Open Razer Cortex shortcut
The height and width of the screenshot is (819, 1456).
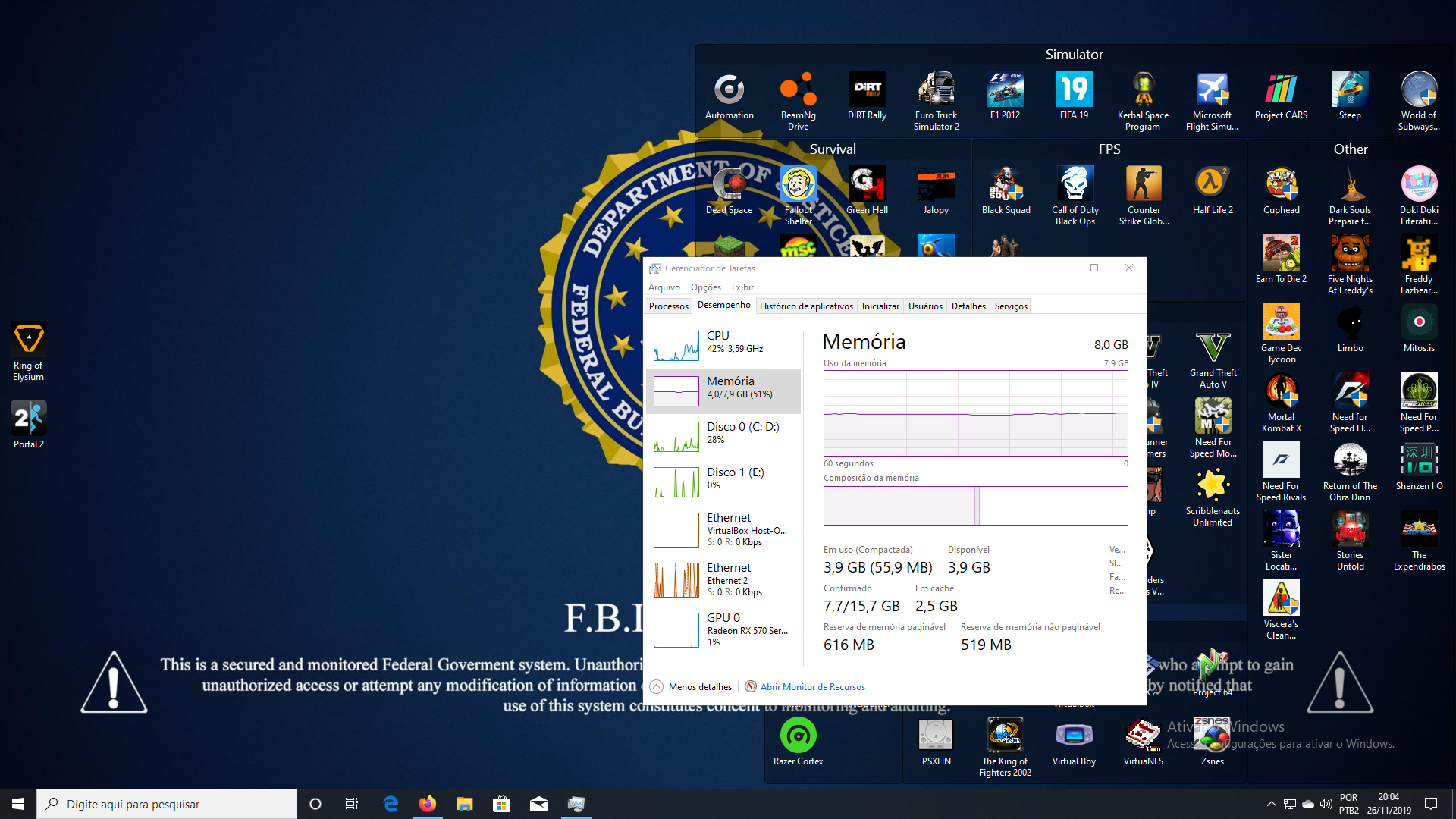(x=798, y=742)
